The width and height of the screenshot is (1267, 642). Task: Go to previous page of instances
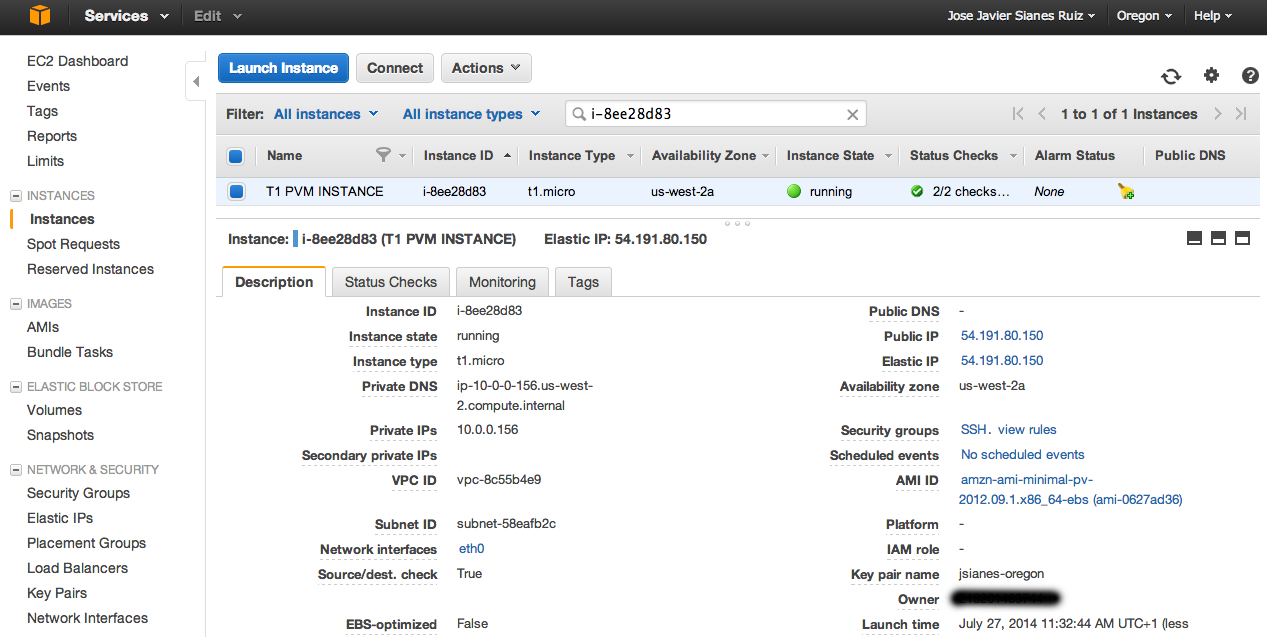[x=1042, y=114]
